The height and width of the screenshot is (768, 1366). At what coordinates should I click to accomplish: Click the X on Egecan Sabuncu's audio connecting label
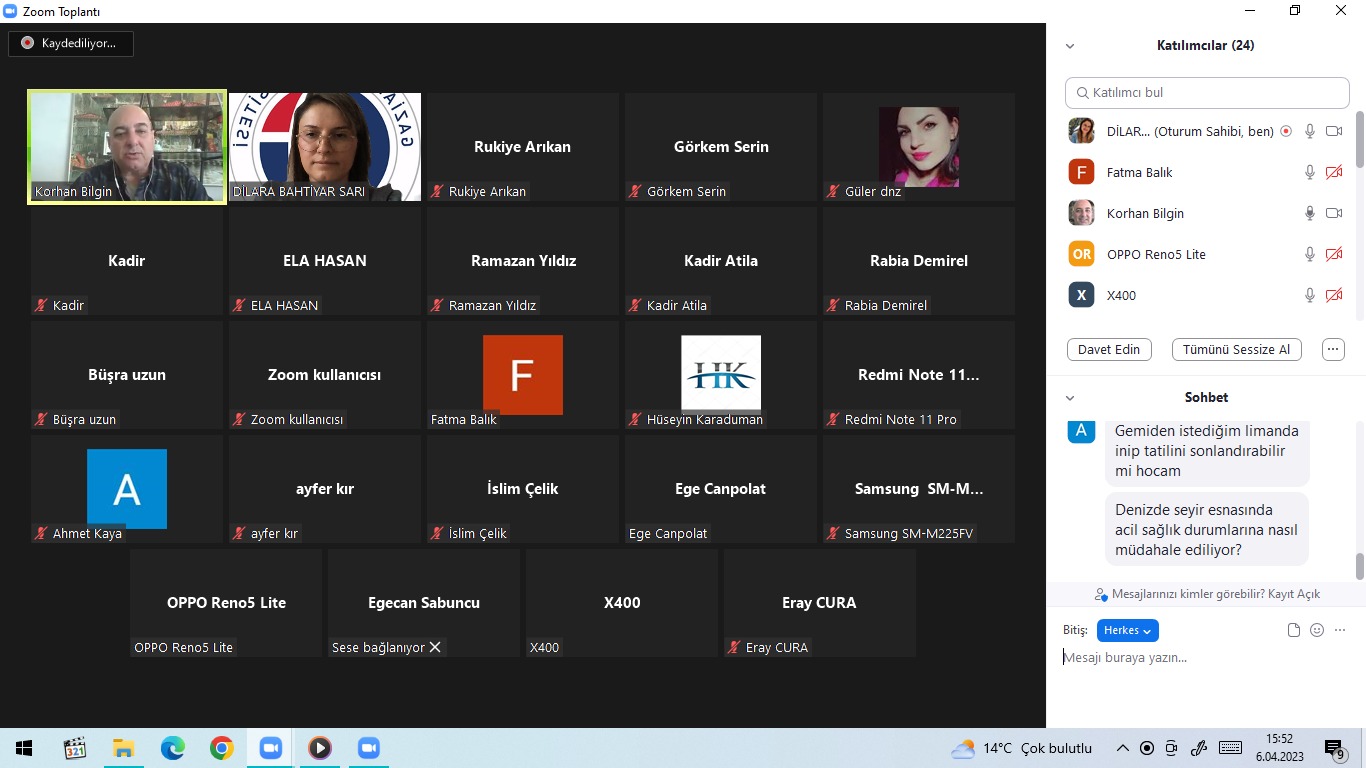coord(435,647)
